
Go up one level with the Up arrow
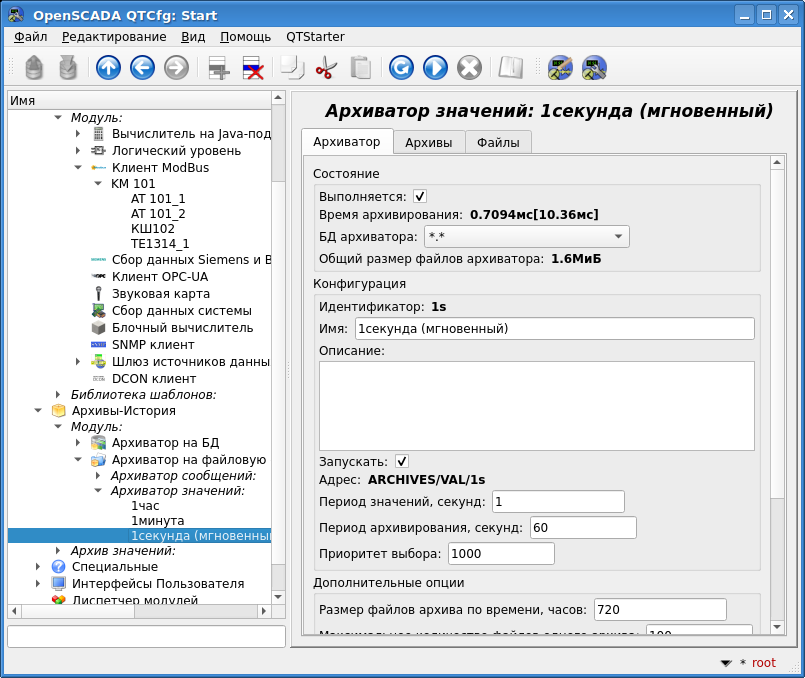108,68
